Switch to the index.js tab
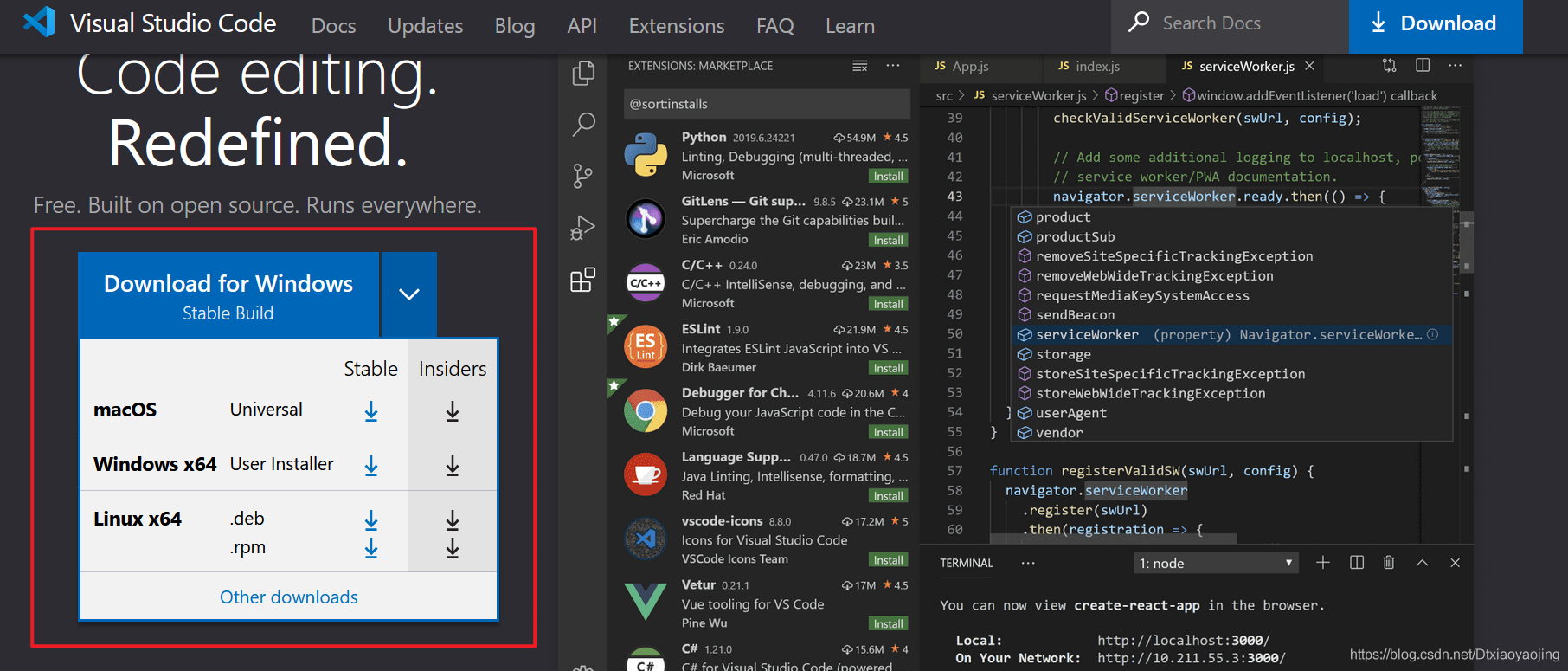Viewport: 1568px width, 671px height. (x=1089, y=66)
